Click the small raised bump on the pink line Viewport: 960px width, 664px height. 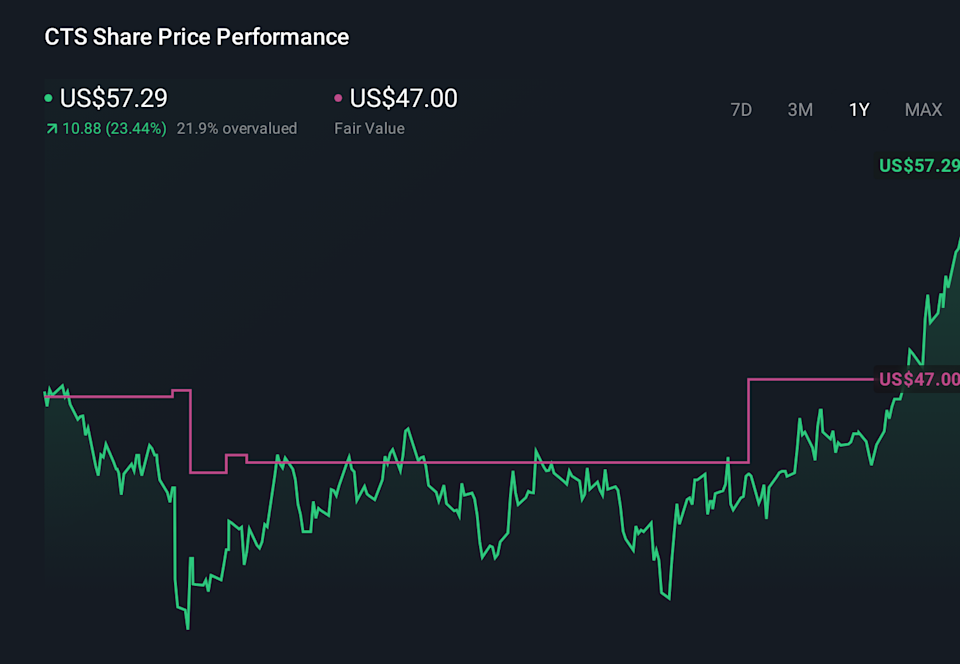[236, 456]
